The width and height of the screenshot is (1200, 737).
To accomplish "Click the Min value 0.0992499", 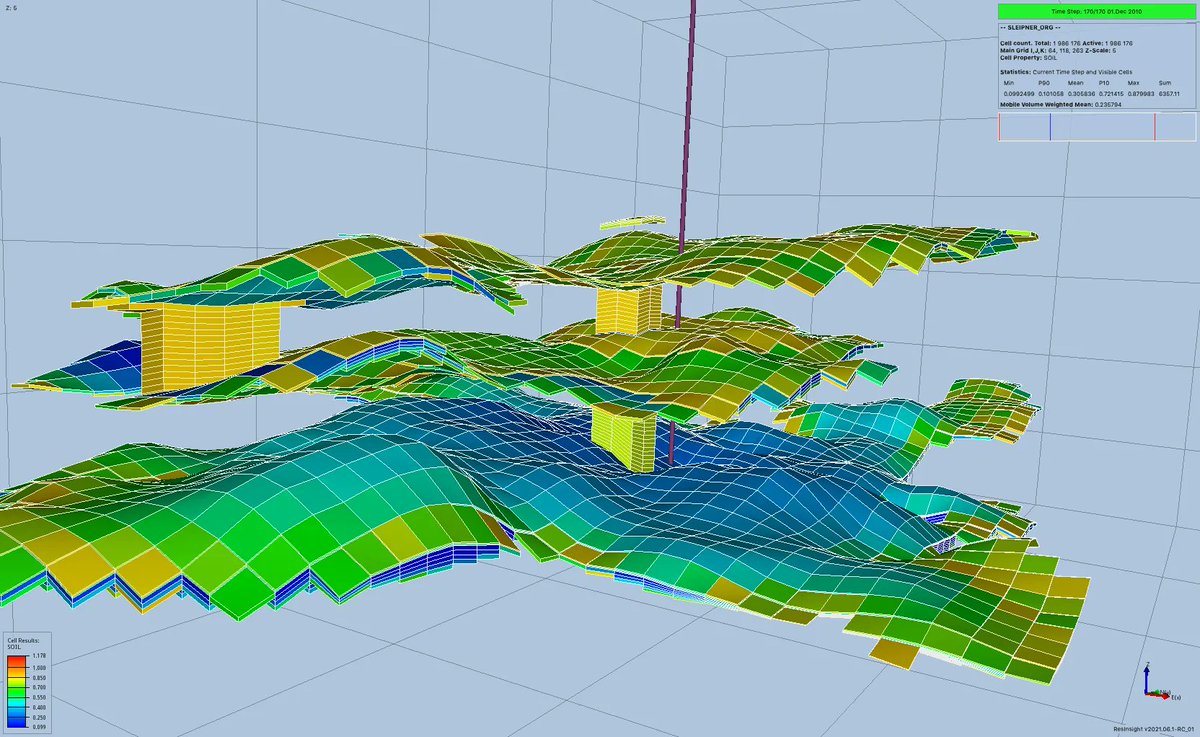I will [1019, 94].
